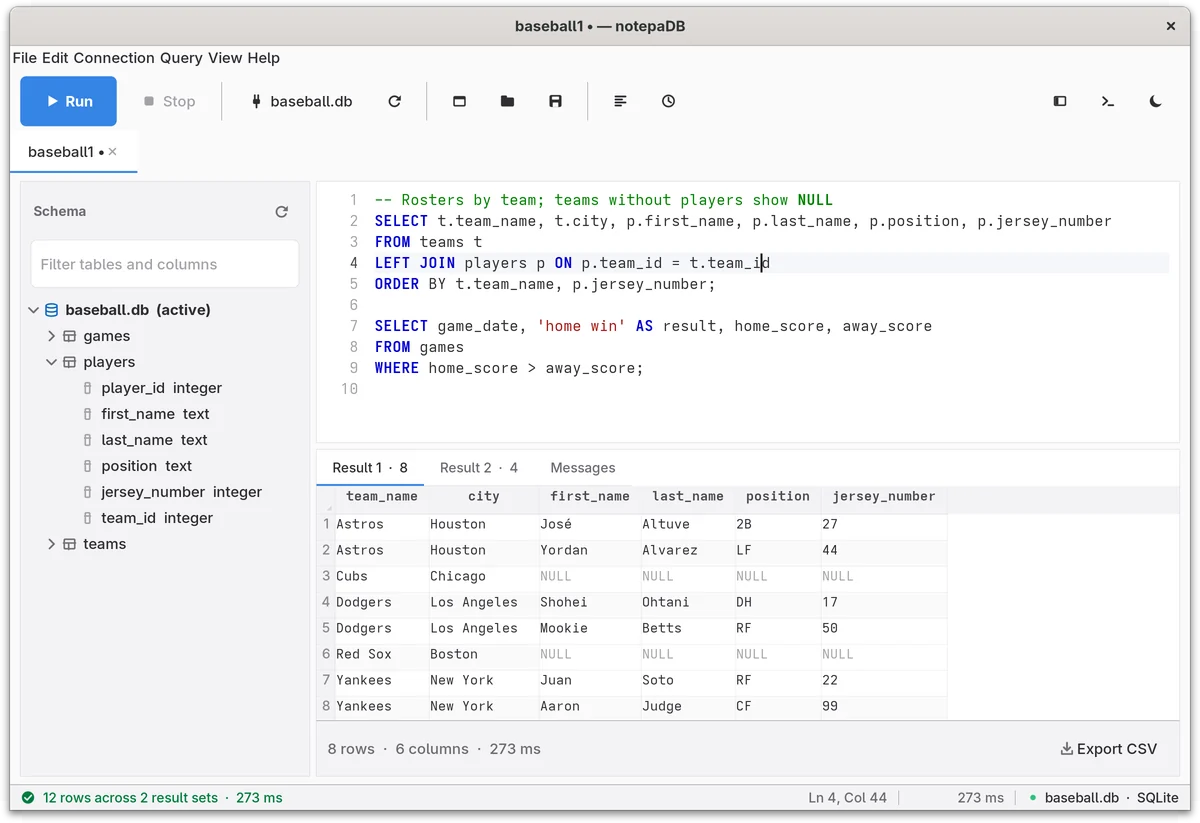Image resolution: width=1200 pixels, height=823 pixels.
Task: Open the baseball.db connection selector
Action: click(x=301, y=101)
